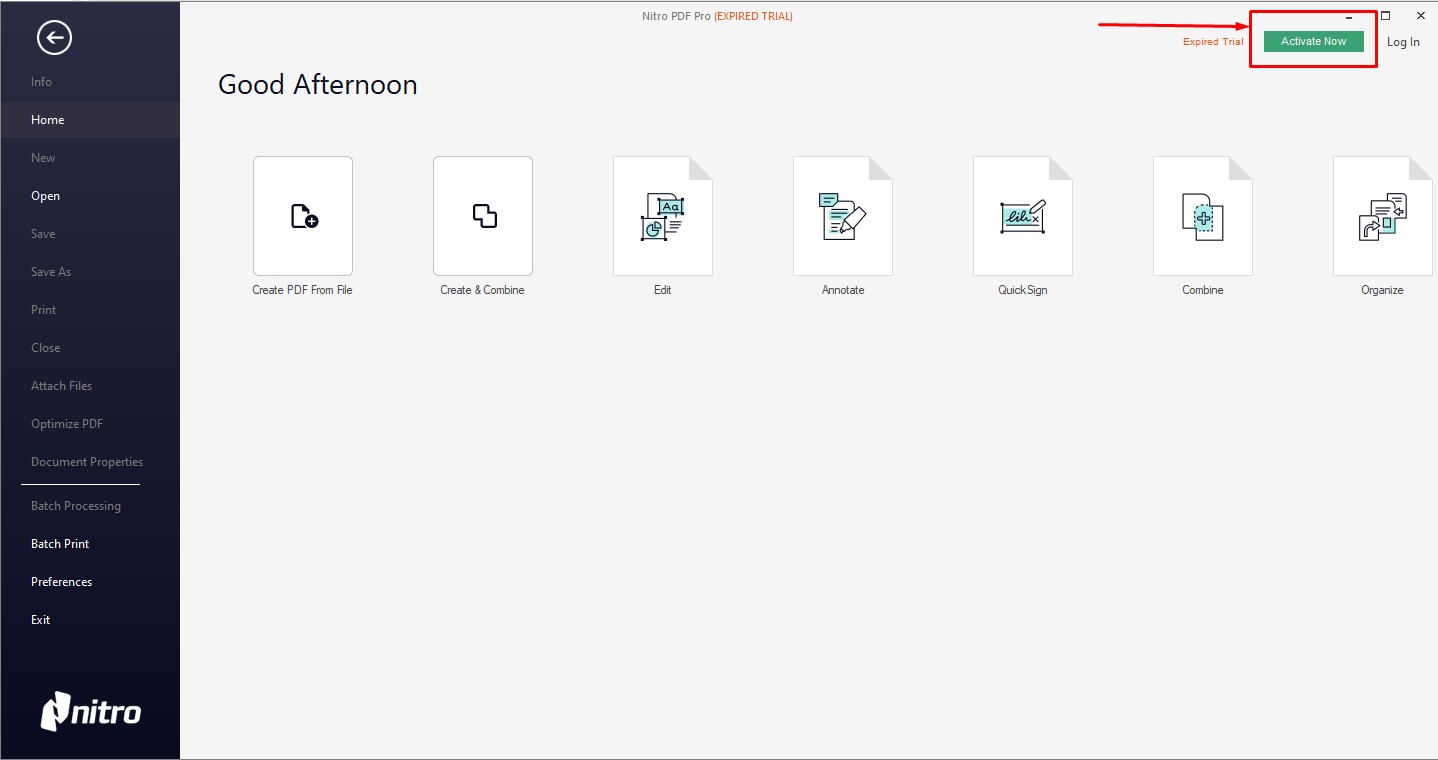1438x760 pixels.
Task: Open the Combine files tile
Action: pos(1202,216)
